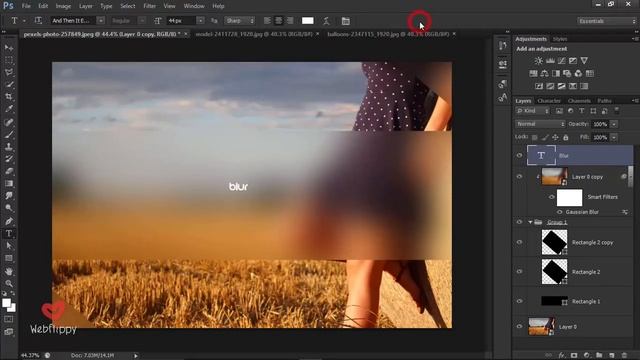
Task: Delete layer using trash icon
Action: tap(624, 356)
